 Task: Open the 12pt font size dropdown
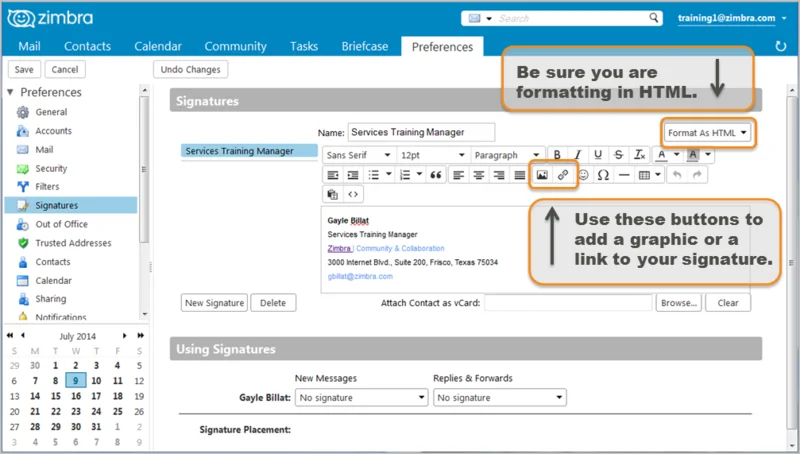[x=432, y=155]
